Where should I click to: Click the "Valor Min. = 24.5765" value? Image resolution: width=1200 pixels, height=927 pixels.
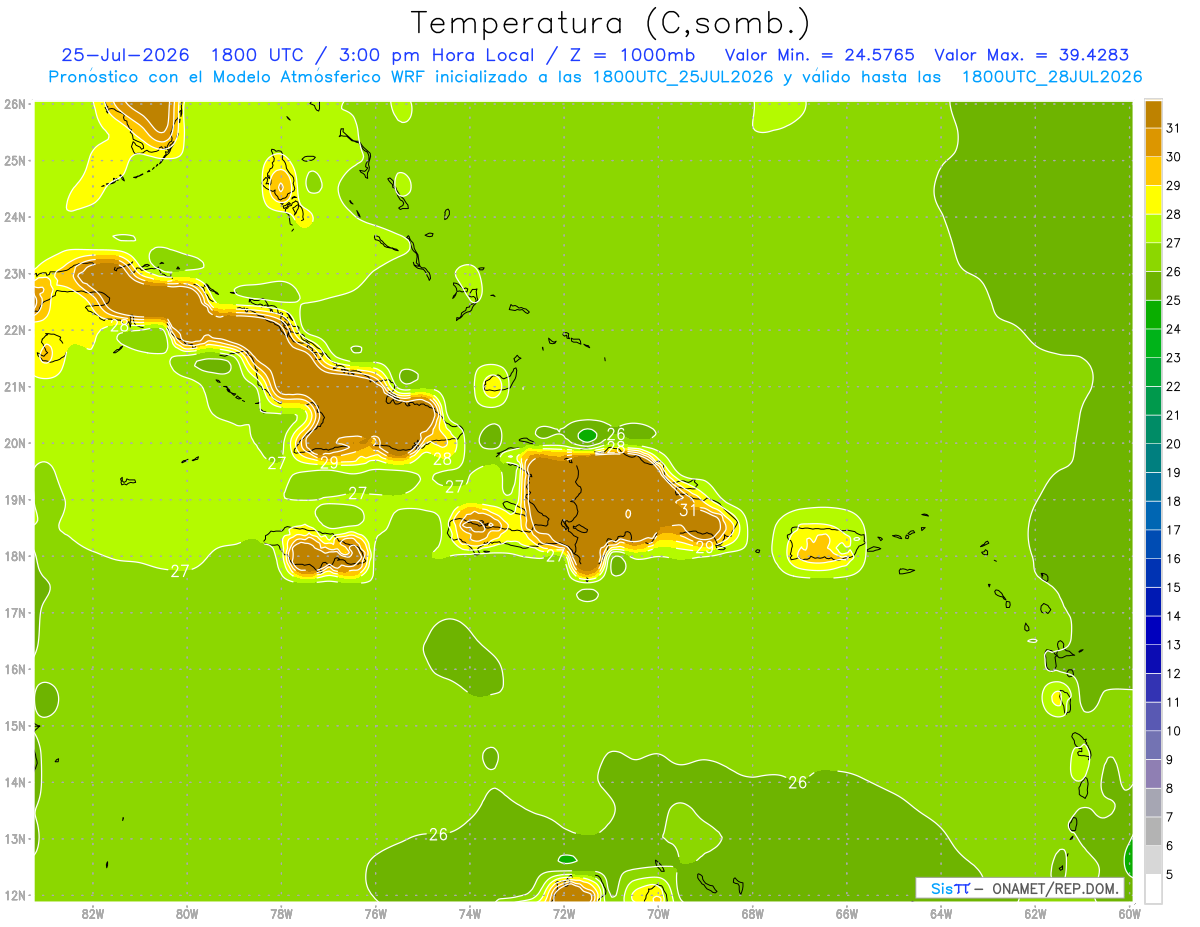(819, 55)
